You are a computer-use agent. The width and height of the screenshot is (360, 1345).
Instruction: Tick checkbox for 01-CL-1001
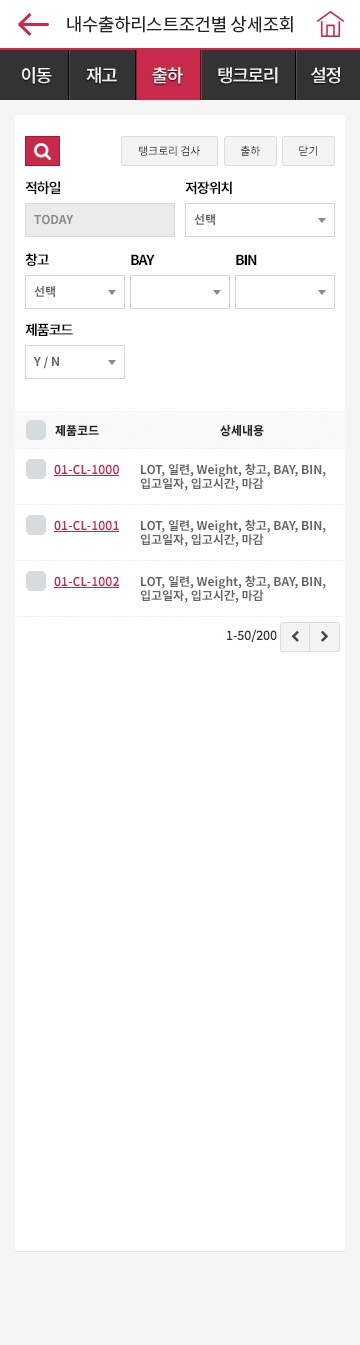pyautogui.click(x=36, y=524)
